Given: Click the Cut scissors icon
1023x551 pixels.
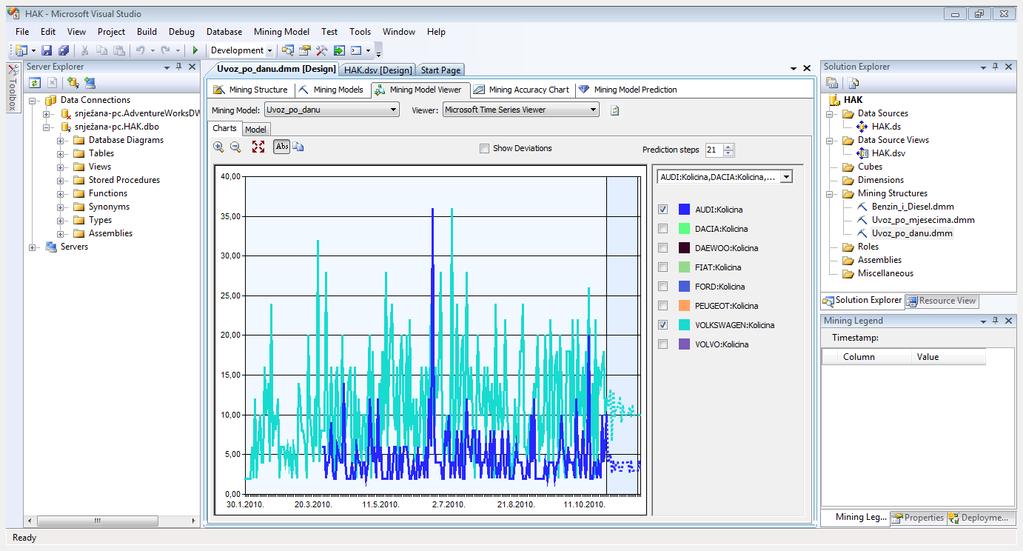Looking at the screenshot, I should point(85,50).
